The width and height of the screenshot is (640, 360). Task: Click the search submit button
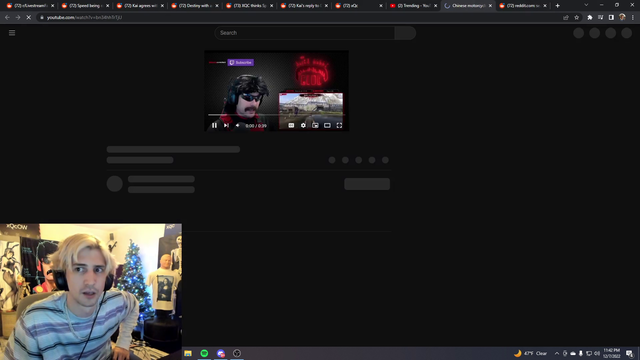click(405, 33)
